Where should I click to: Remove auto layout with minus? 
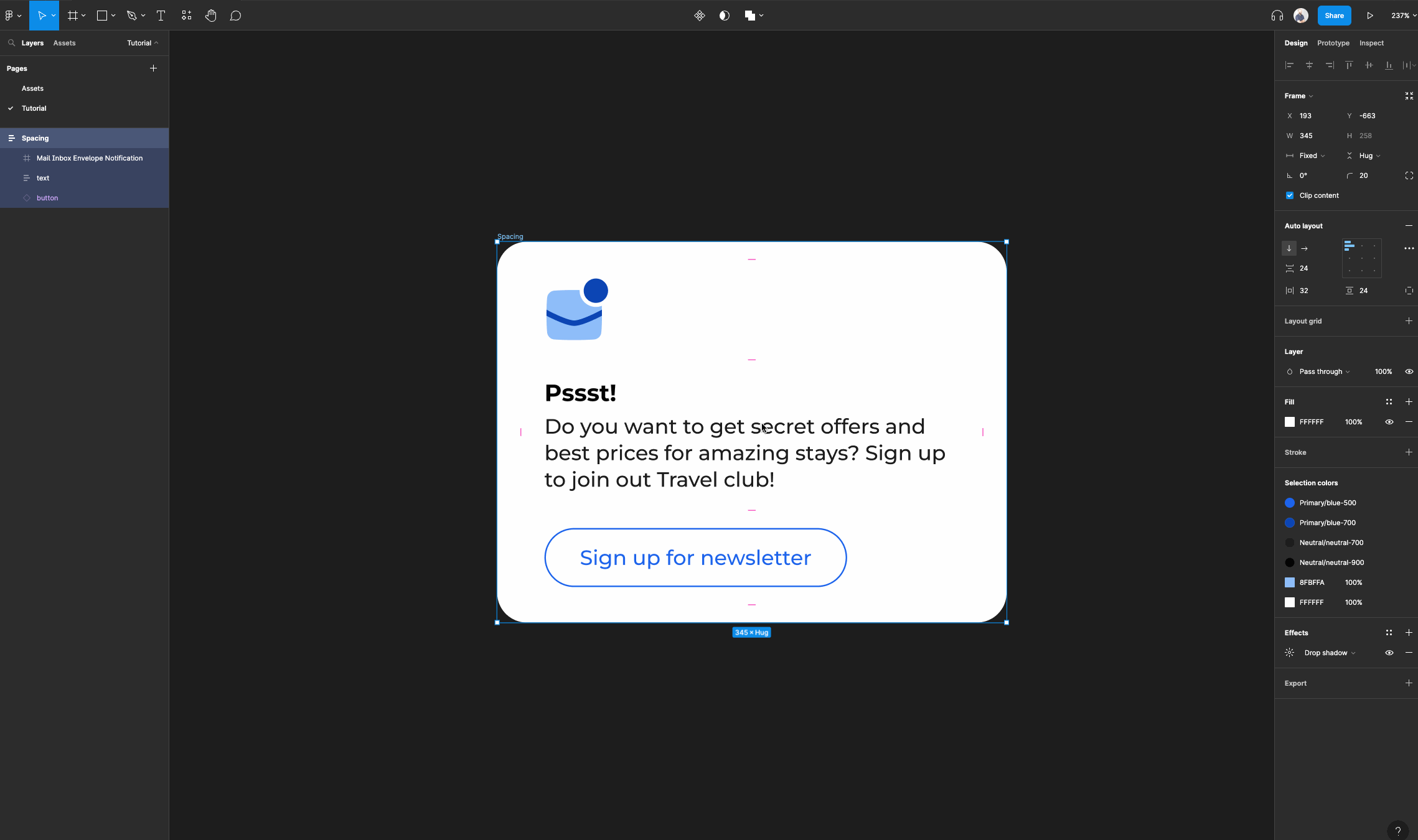1409,226
